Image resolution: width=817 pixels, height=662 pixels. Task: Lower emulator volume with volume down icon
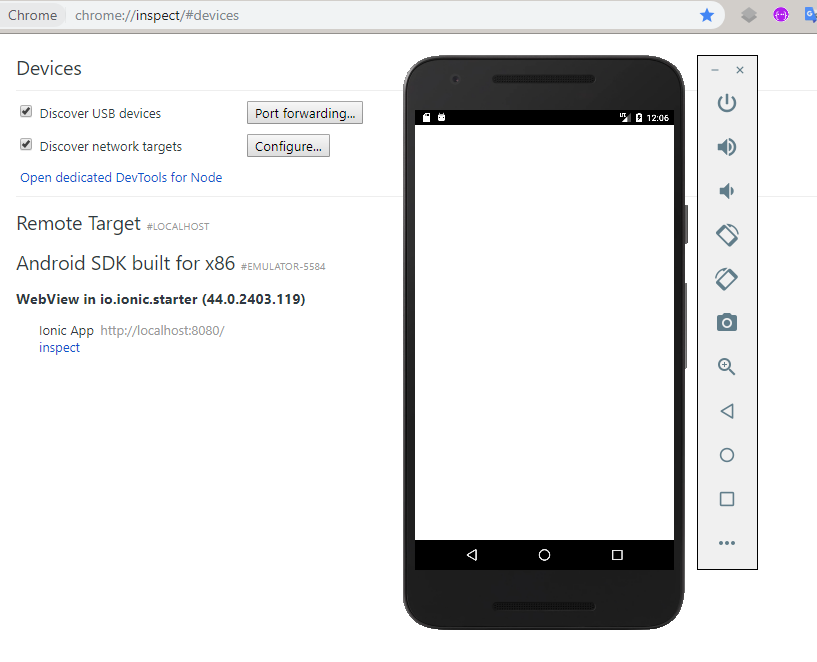tap(726, 191)
